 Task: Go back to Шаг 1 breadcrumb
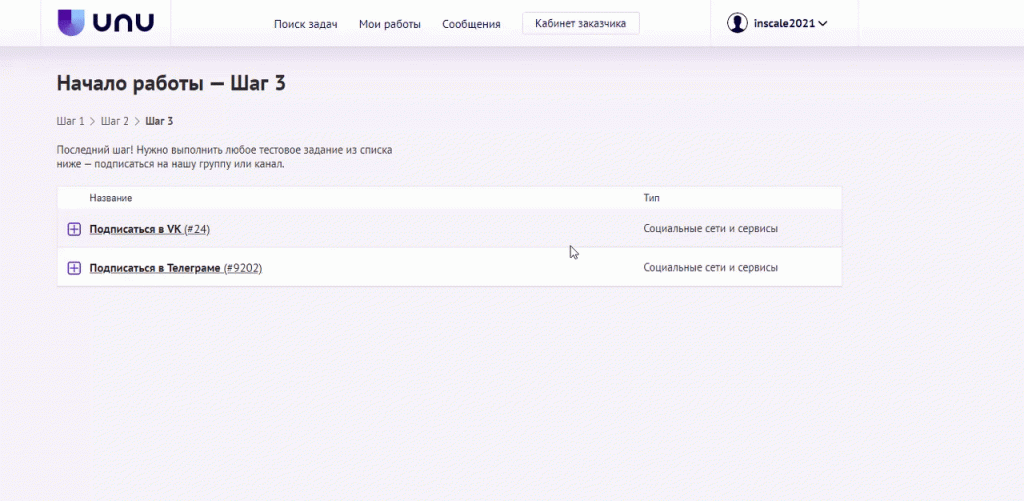point(70,121)
